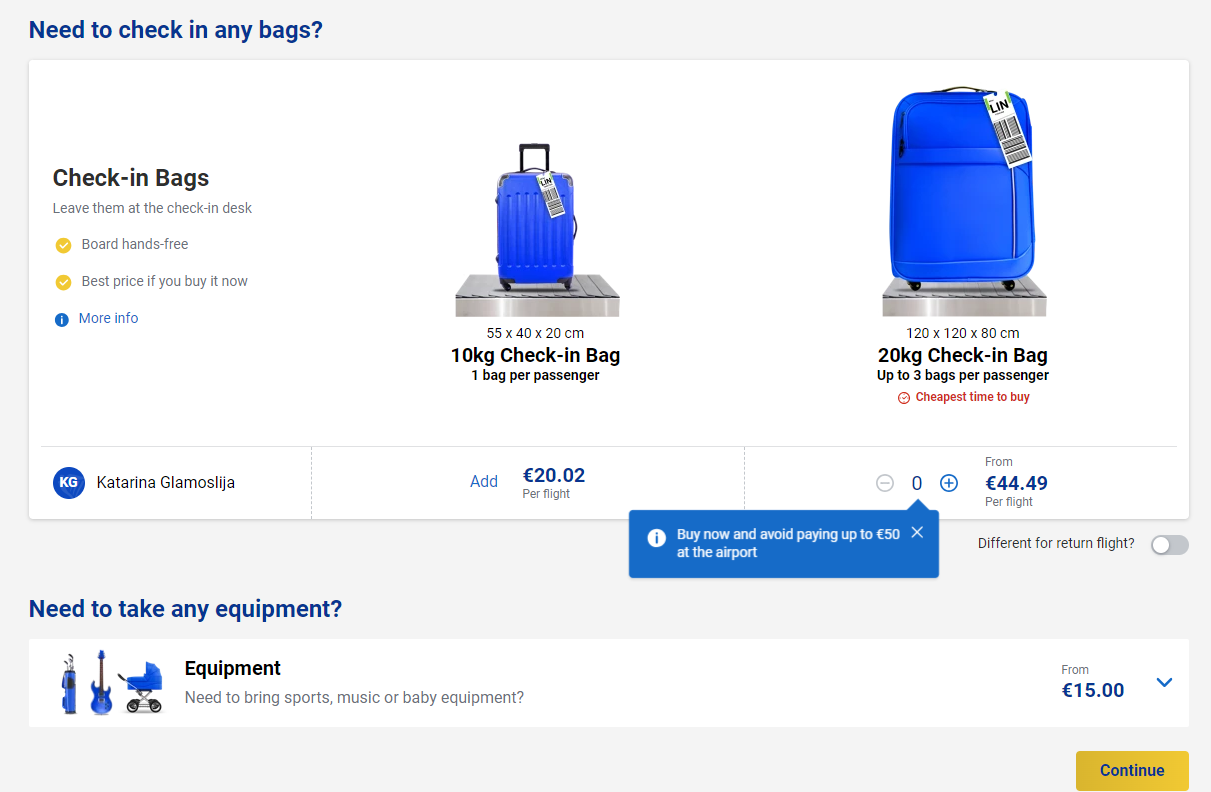Click the golf bag equipment icon
Image resolution: width=1211 pixels, height=792 pixels.
click(67, 684)
